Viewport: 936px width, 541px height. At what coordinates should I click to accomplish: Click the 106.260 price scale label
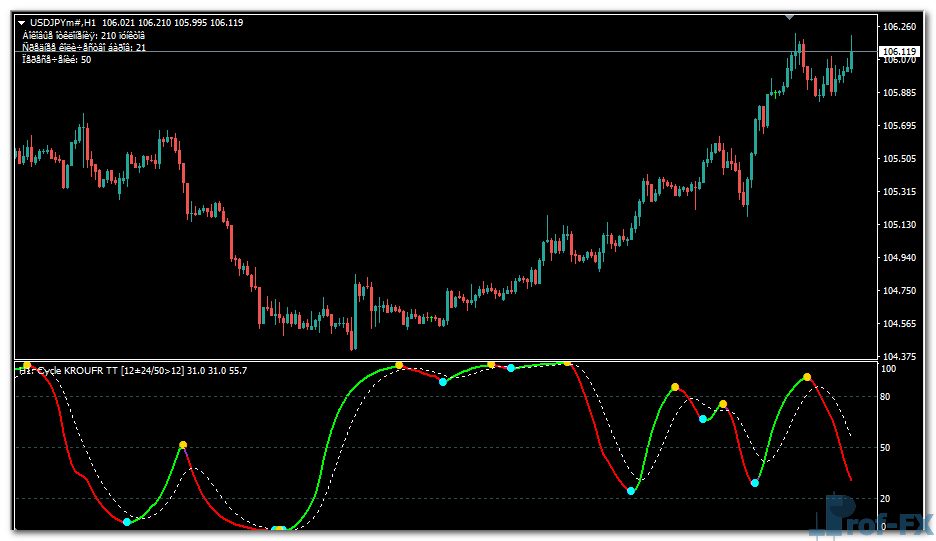coord(900,26)
